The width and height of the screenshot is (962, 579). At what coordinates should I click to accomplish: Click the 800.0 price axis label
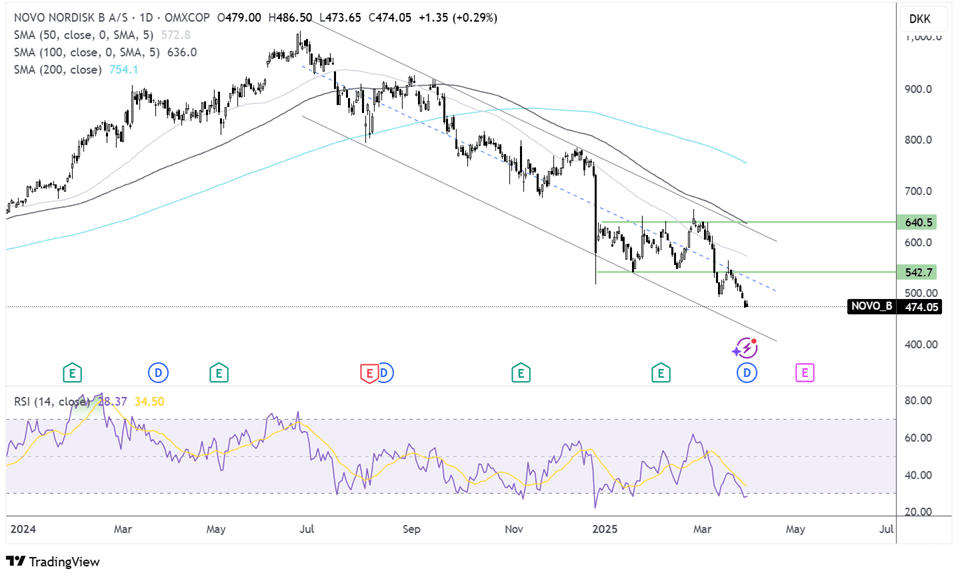coord(918,140)
